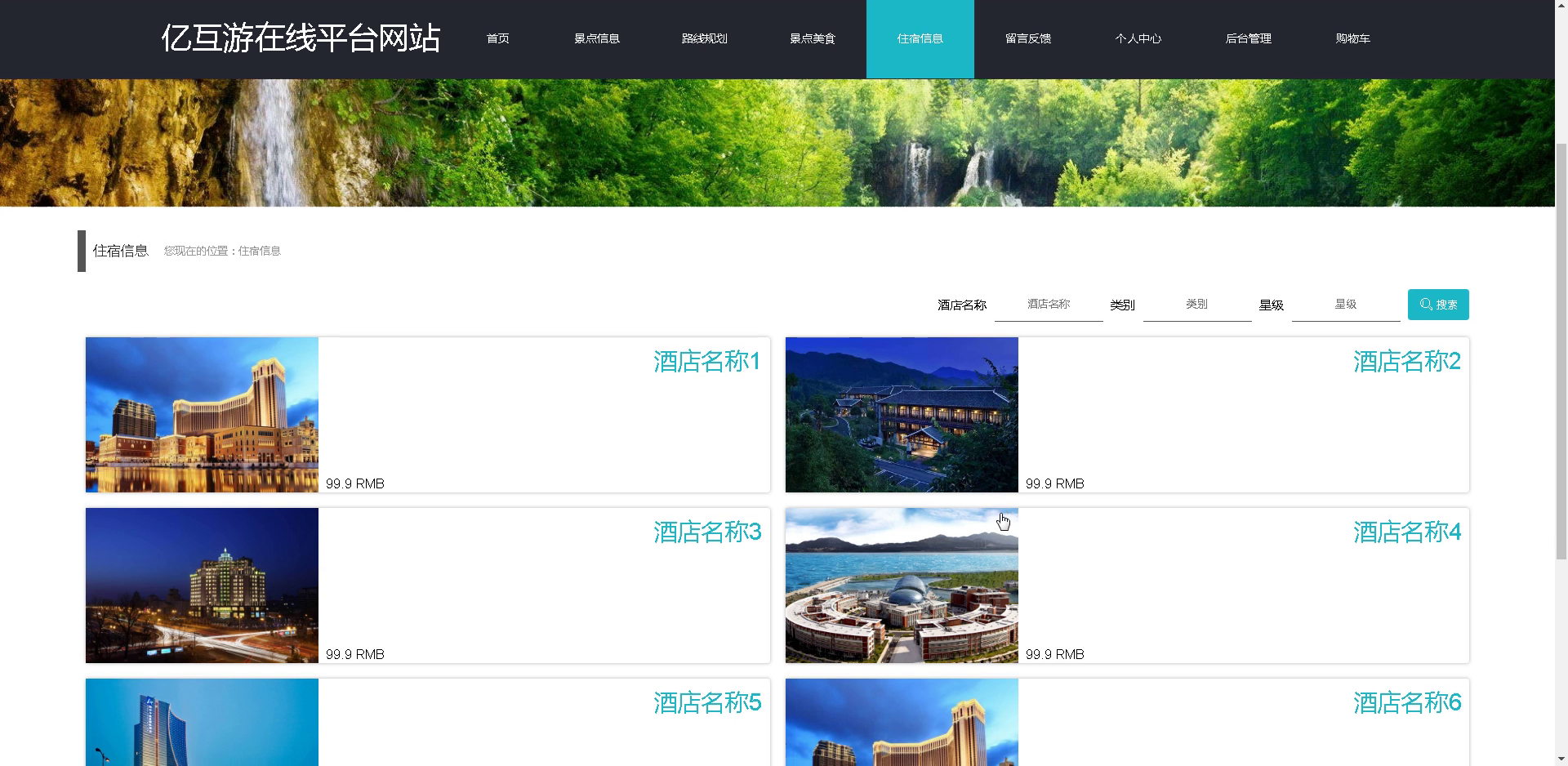Open 后台管理 link

tap(1249, 38)
